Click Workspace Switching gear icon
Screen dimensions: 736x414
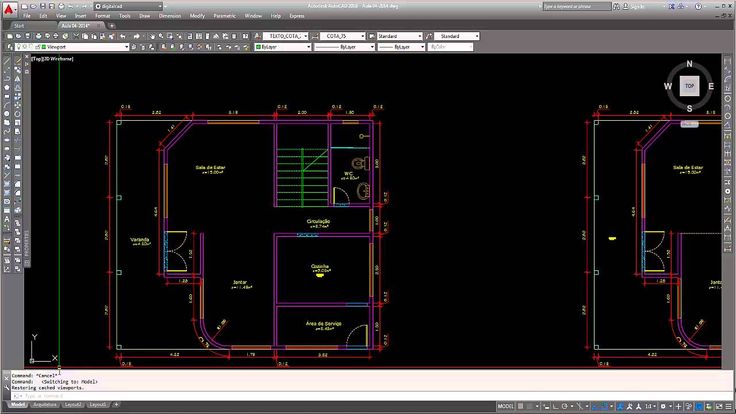663,406
